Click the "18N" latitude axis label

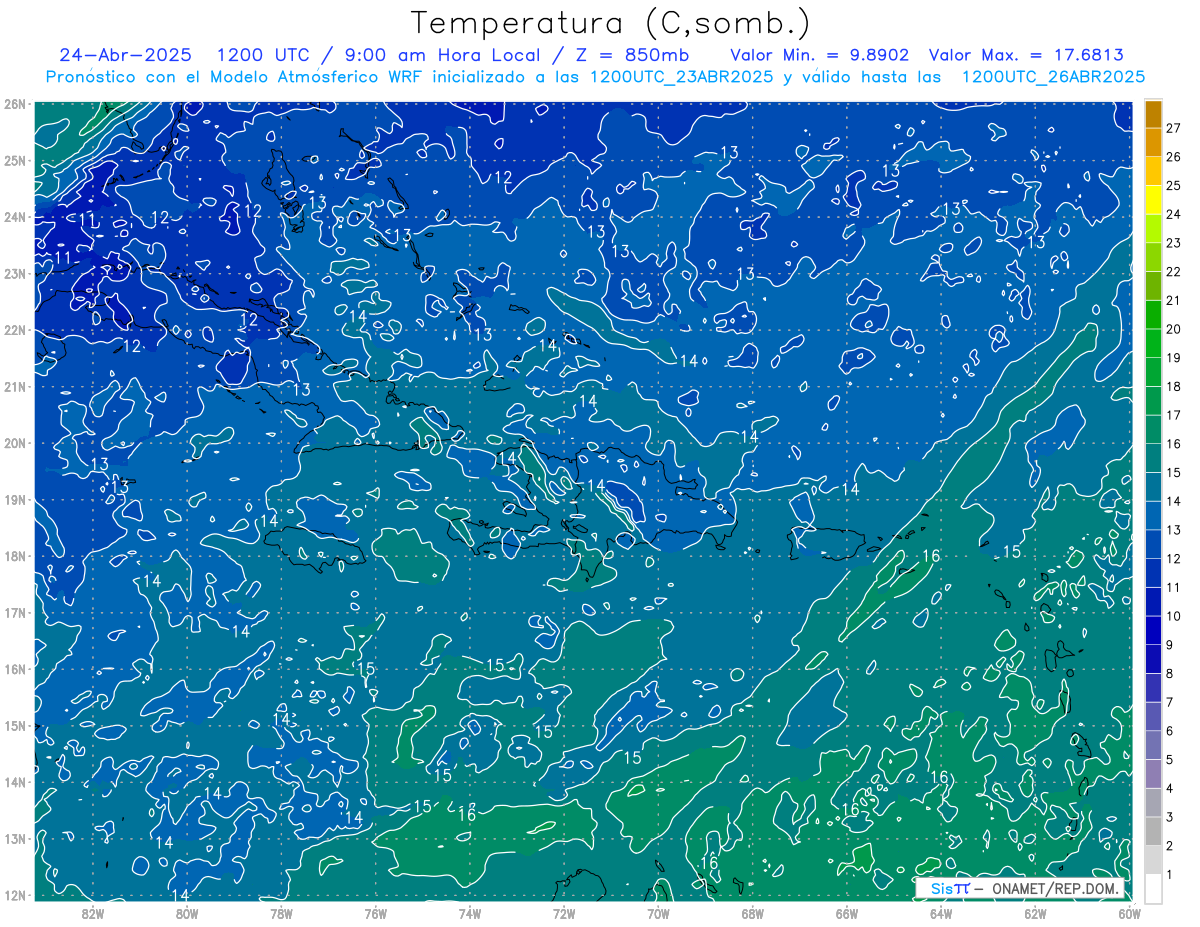tap(15, 555)
